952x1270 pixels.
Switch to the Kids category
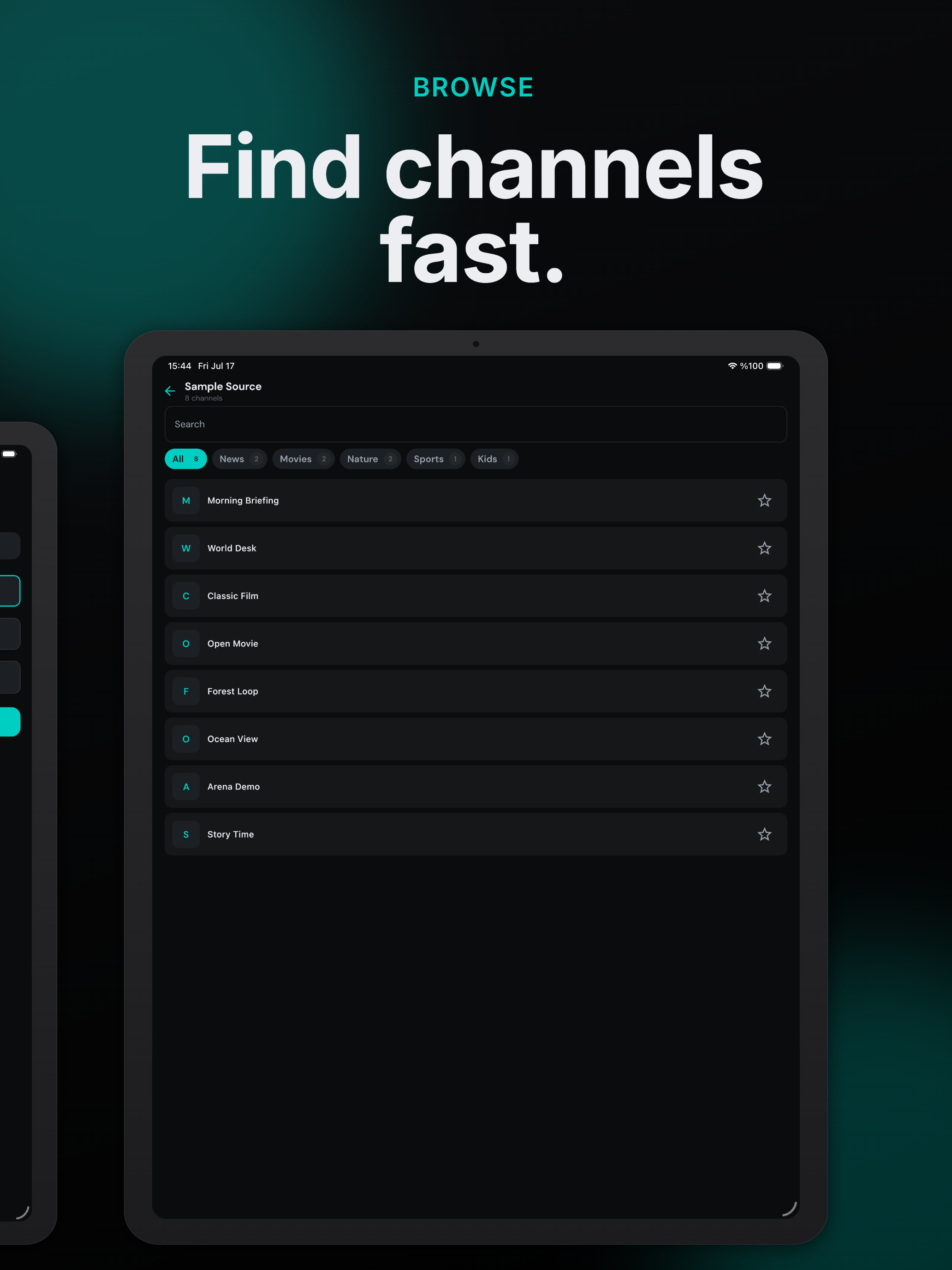tap(494, 459)
